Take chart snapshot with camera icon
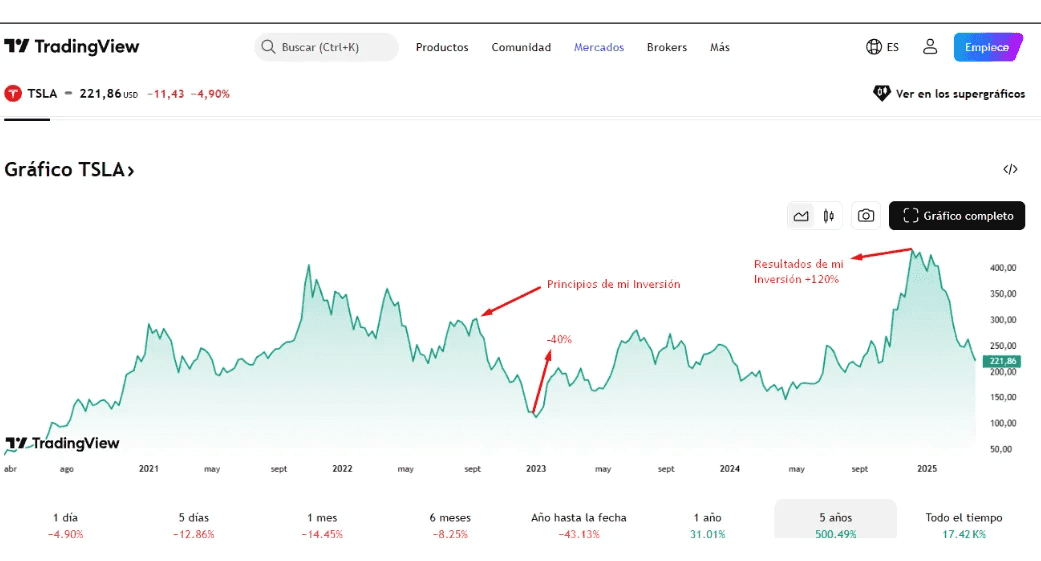Image resolution: width=1041 pixels, height=561 pixels. (x=866, y=216)
